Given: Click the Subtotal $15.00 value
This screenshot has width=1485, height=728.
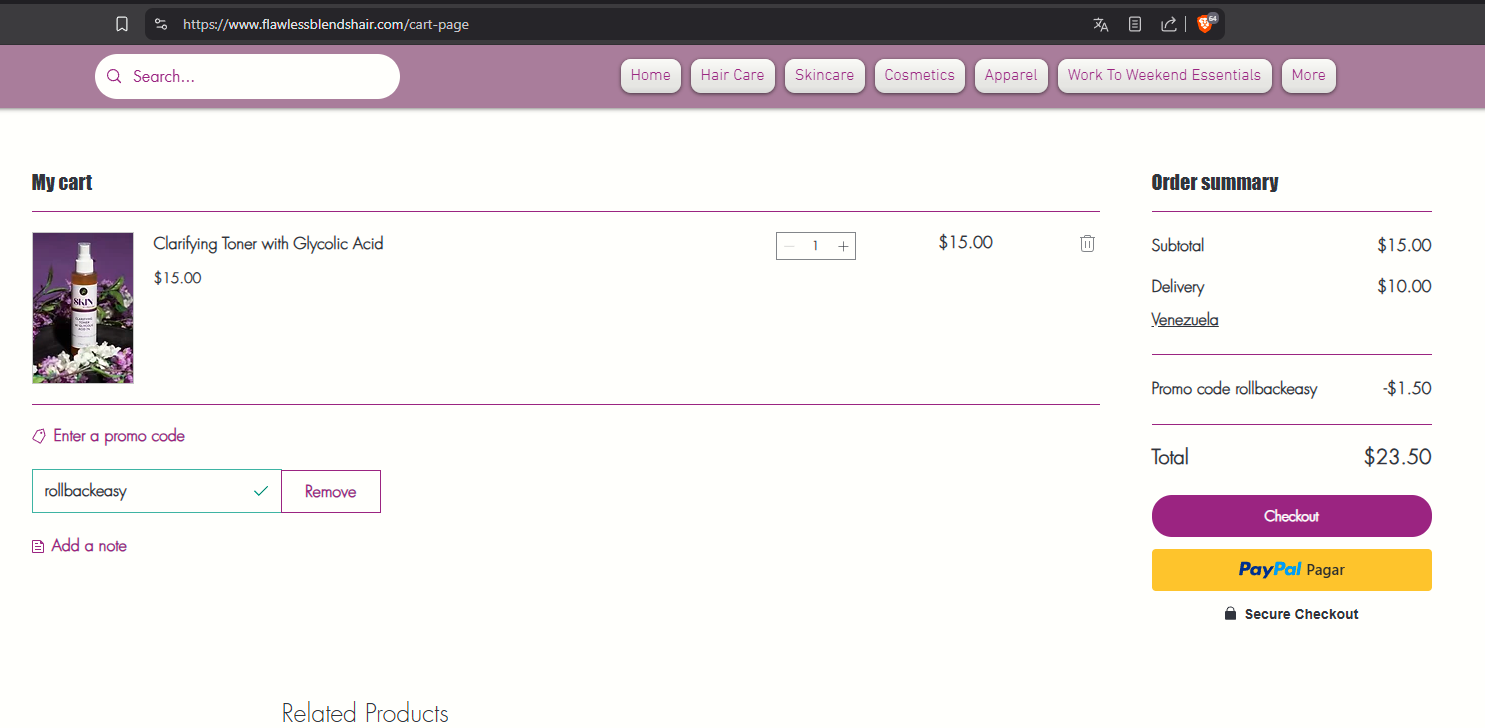Looking at the screenshot, I should (1404, 245).
